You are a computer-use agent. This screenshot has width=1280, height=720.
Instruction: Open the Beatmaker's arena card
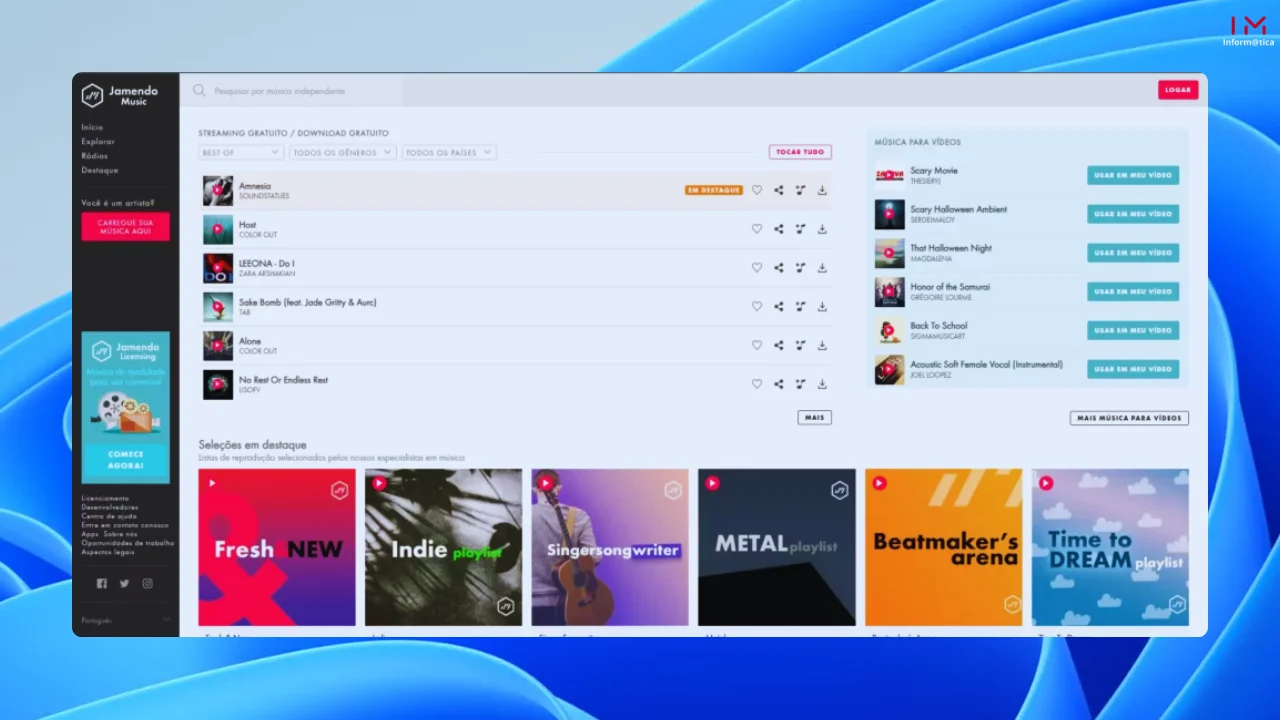944,548
